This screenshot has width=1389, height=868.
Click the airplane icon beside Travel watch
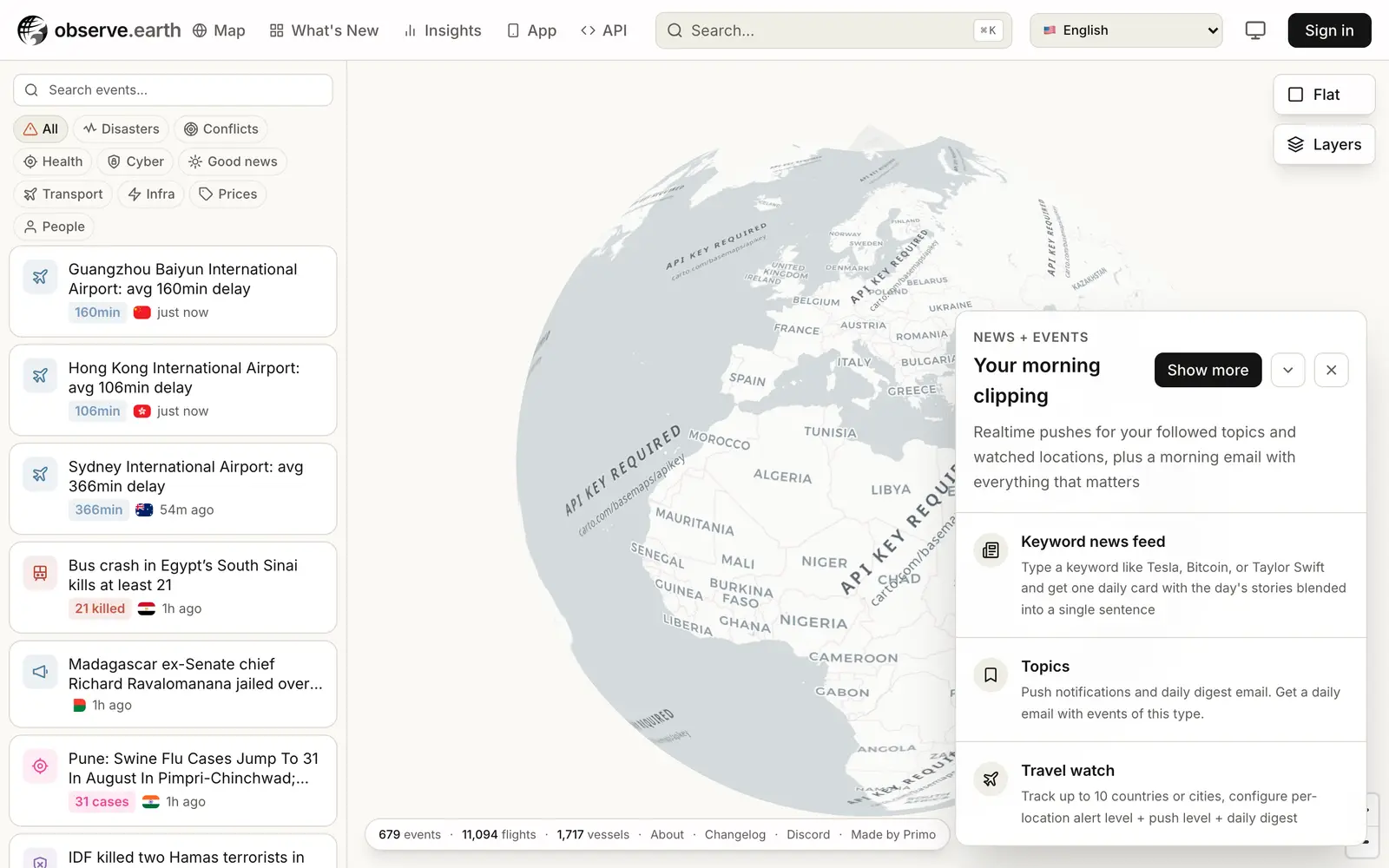pos(991,779)
